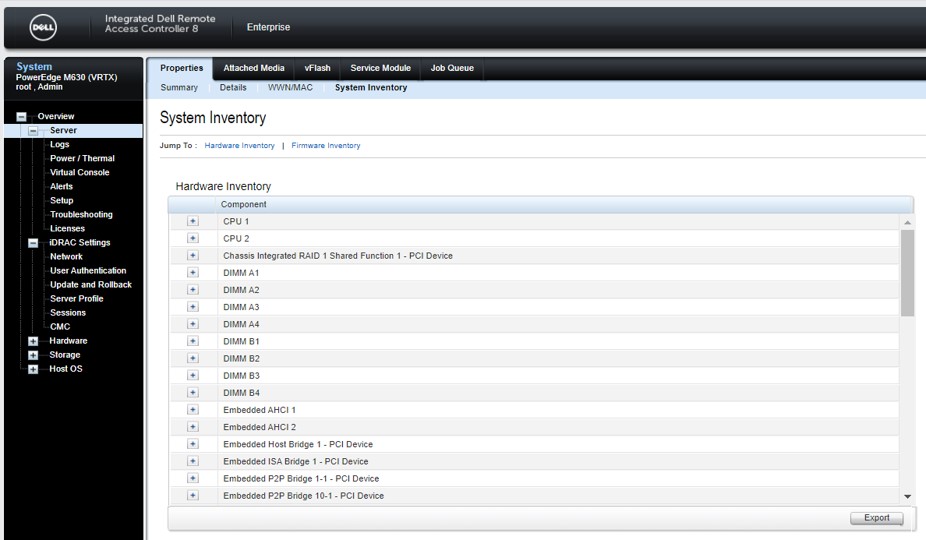Expand Chassis Integrated RAID 1 row
The image size is (926, 540).
193,256
